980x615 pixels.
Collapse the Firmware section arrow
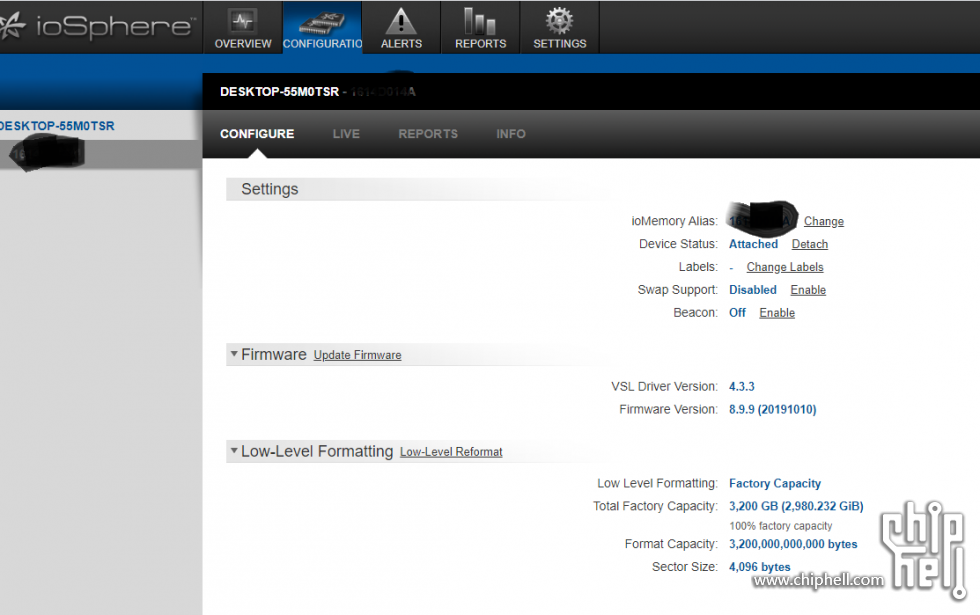234,354
